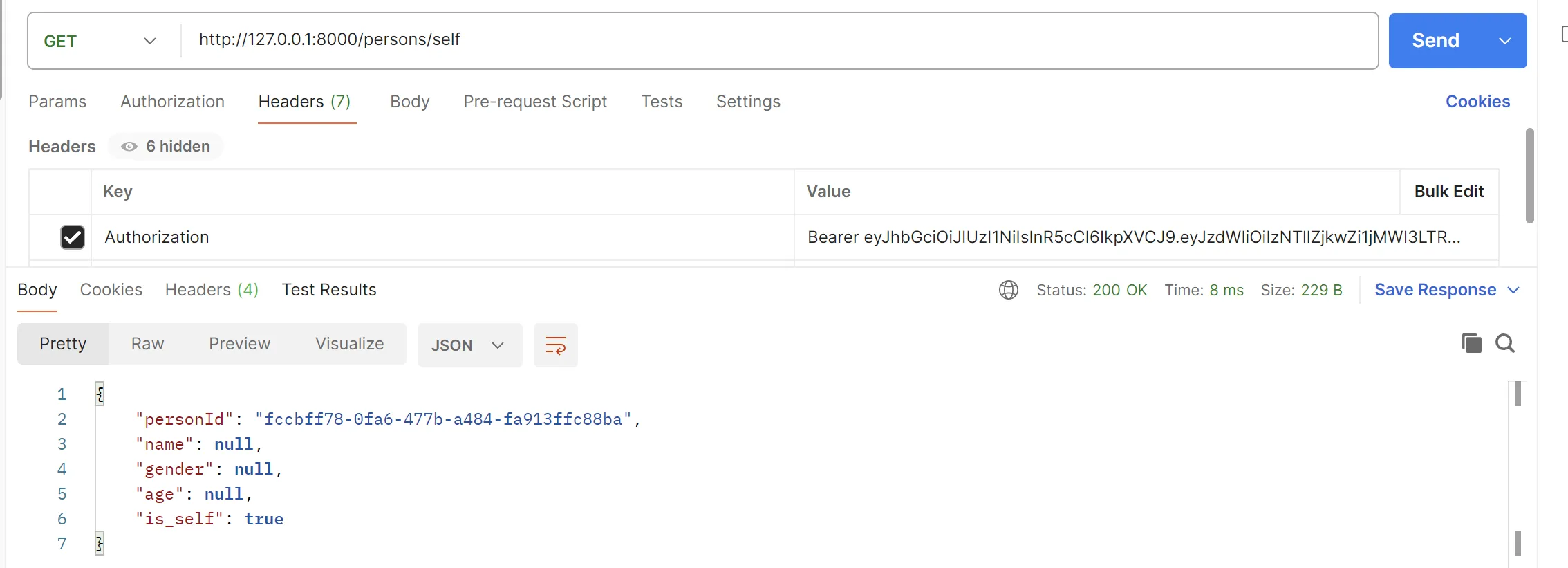This screenshot has height=568, width=1568.
Task: Uncheck the Authorization header checkbox
Action: click(73, 237)
